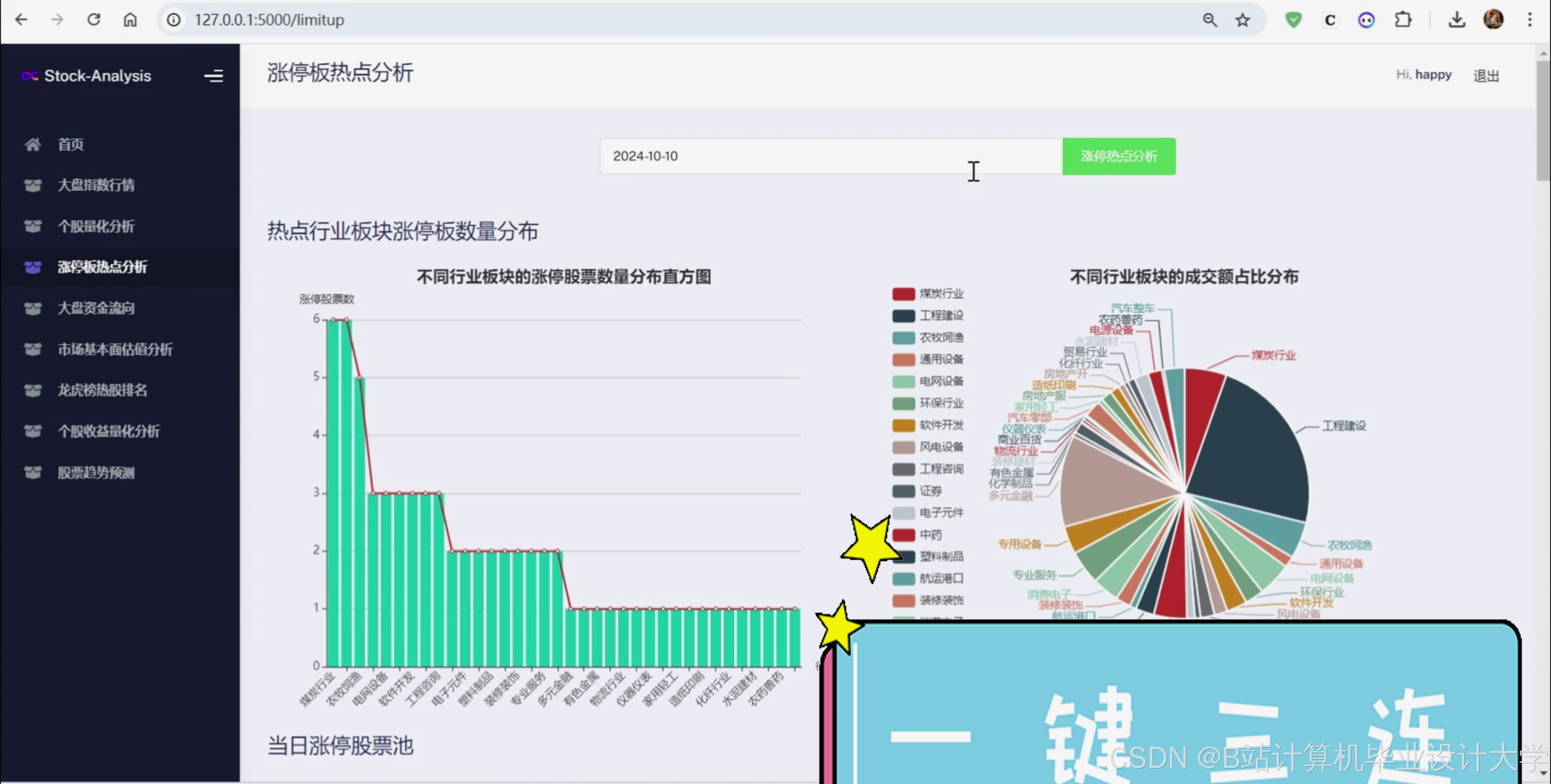1551x784 pixels.
Task: Click the browser zoom magnifier icon
Action: click(x=1210, y=20)
